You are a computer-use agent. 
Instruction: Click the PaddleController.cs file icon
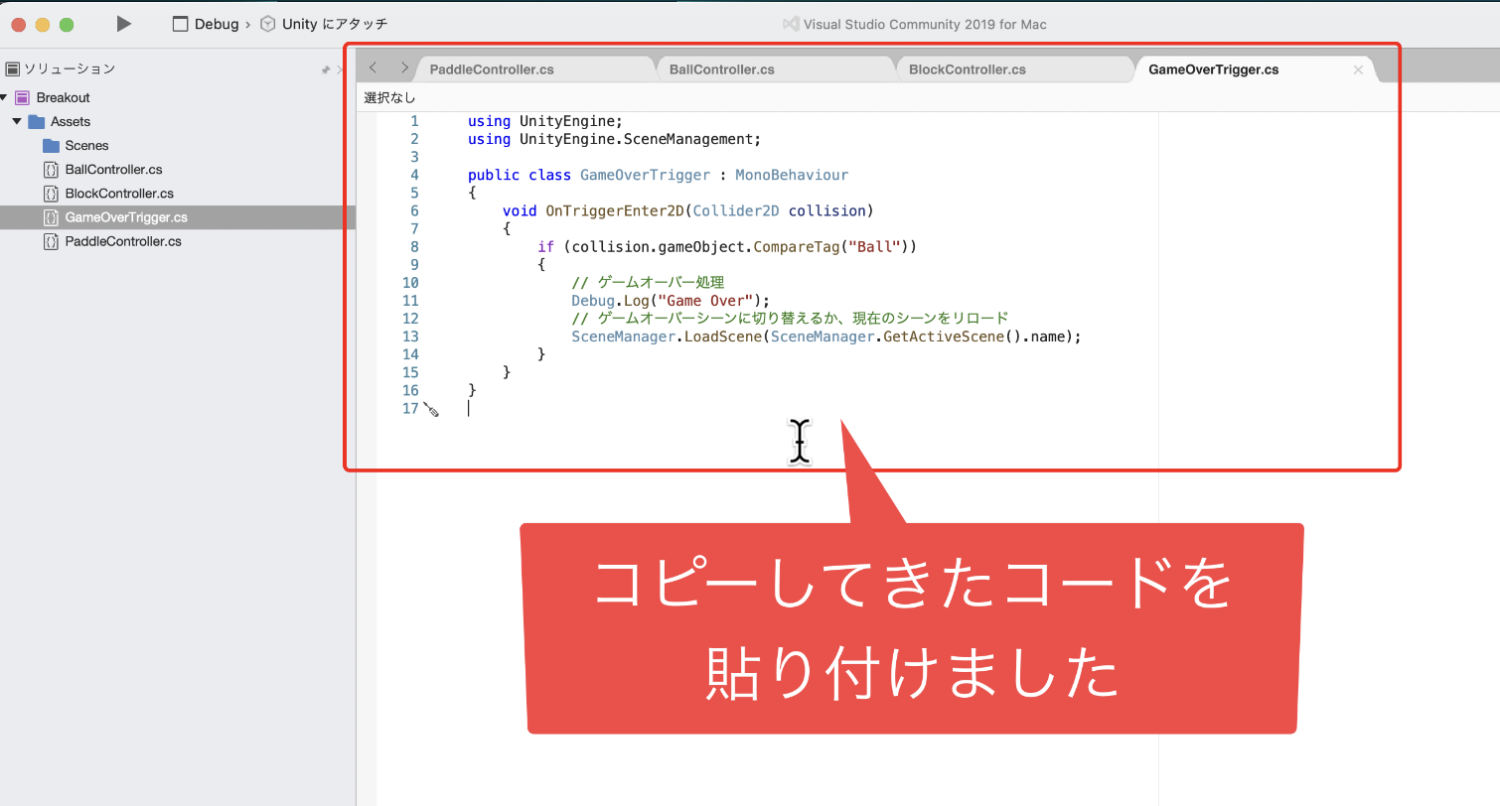coord(51,241)
